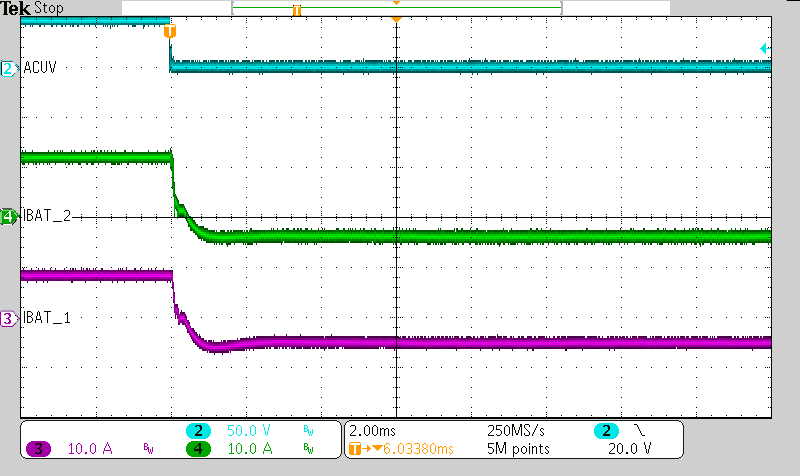
Task: Toggle the cyan channel 2 vertical badge
Action: (198, 430)
